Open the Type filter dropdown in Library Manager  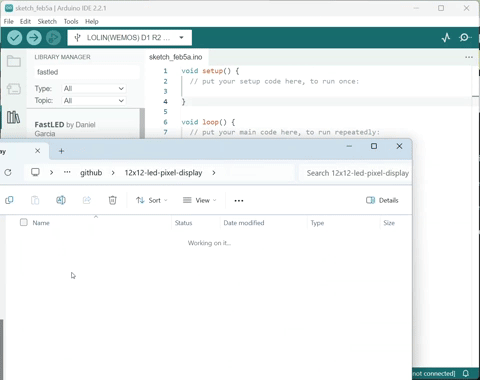[x=94, y=88]
